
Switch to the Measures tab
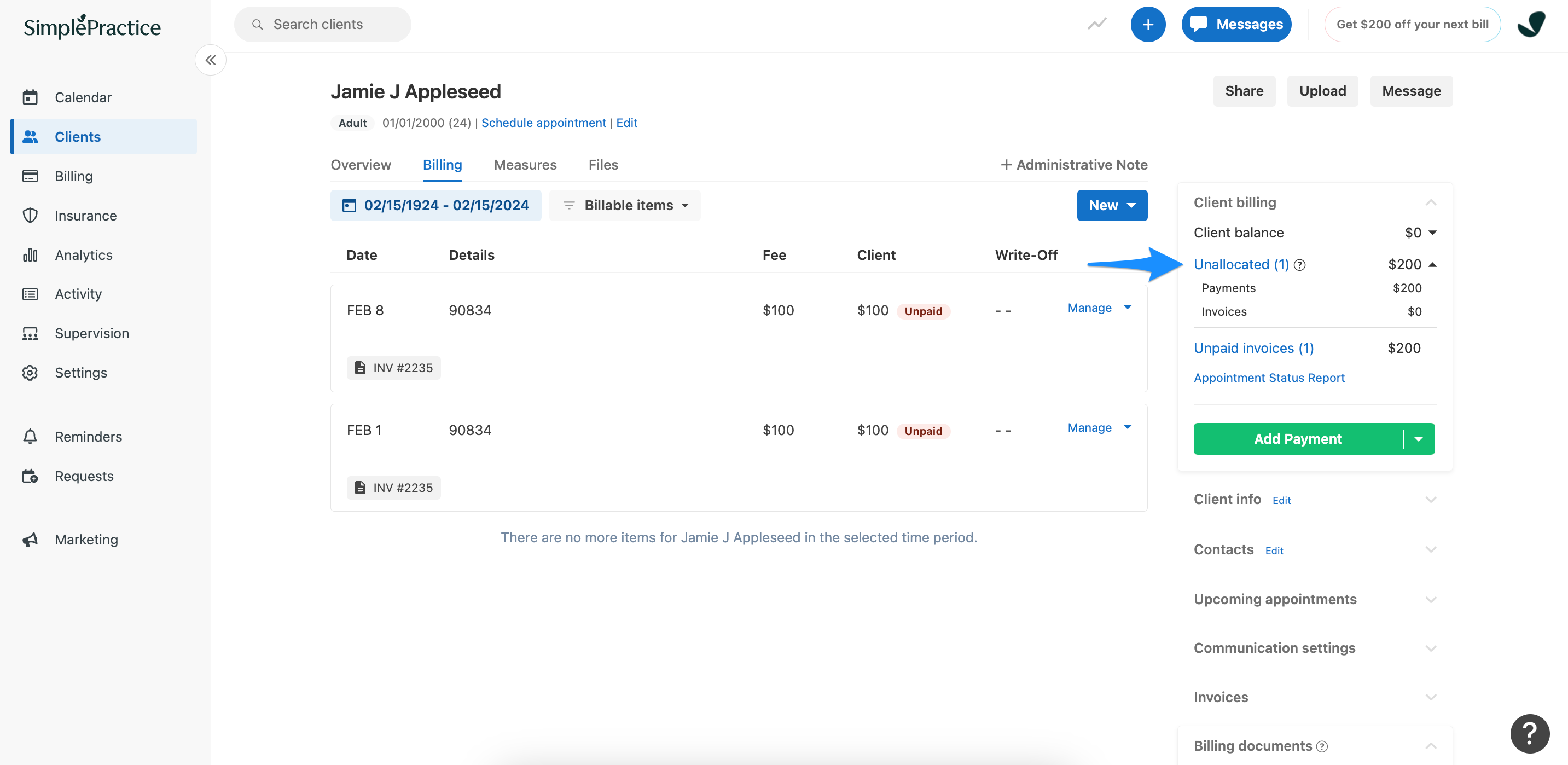525,164
